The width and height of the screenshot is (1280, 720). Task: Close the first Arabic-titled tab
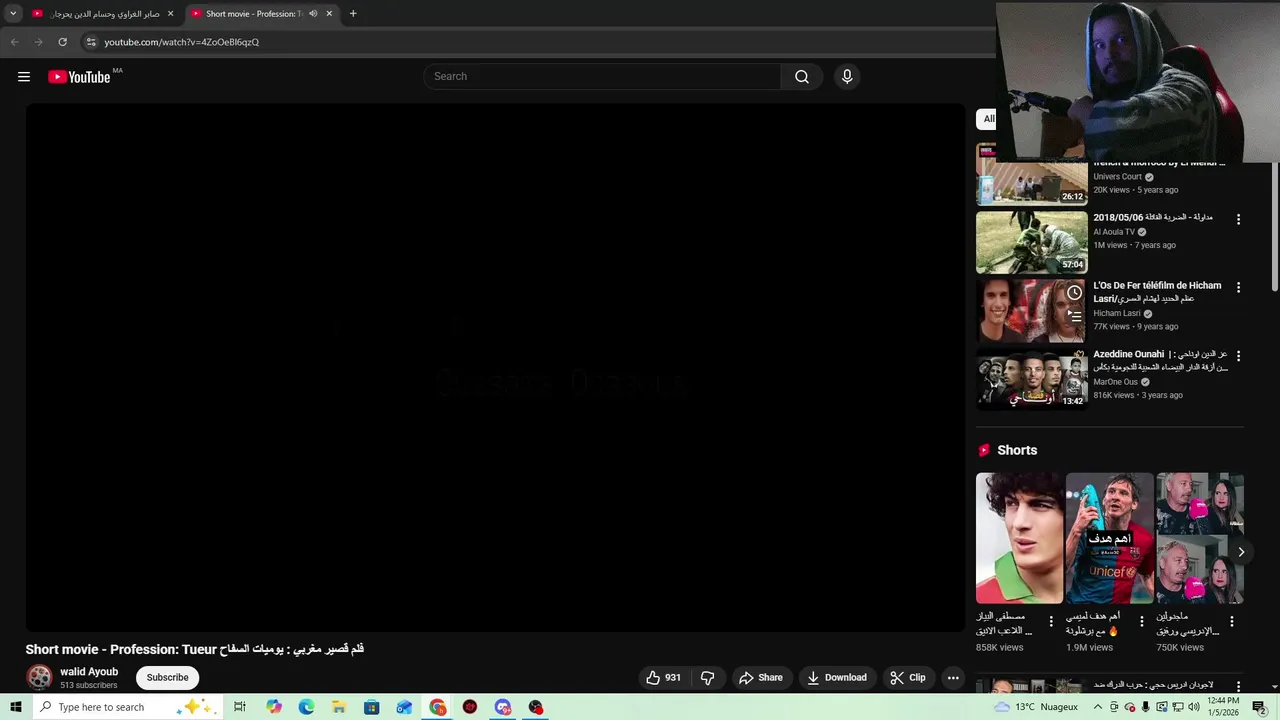[x=170, y=14]
